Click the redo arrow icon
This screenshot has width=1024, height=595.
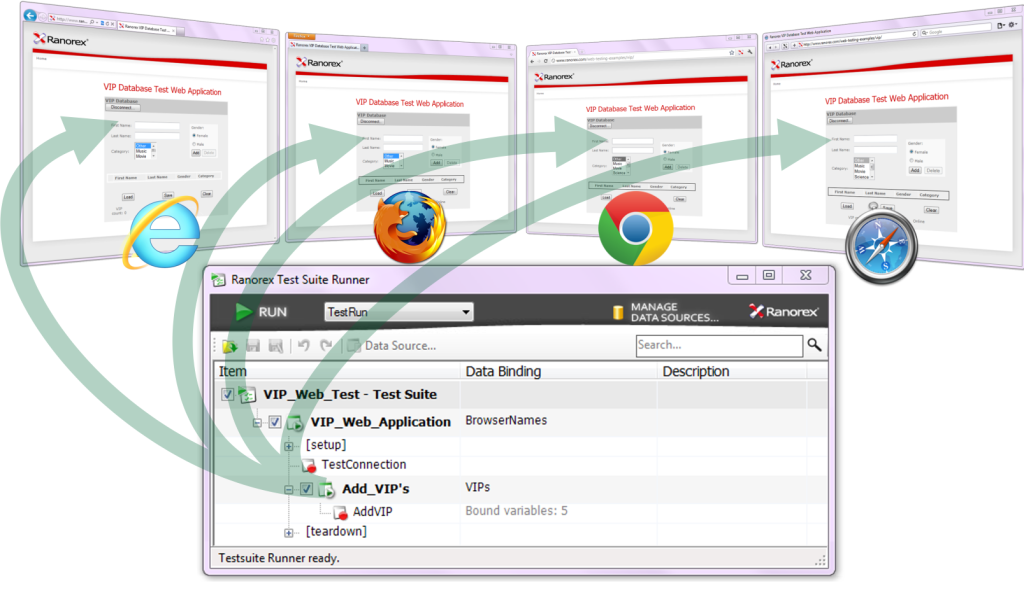pyautogui.click(x=326, y=346)
